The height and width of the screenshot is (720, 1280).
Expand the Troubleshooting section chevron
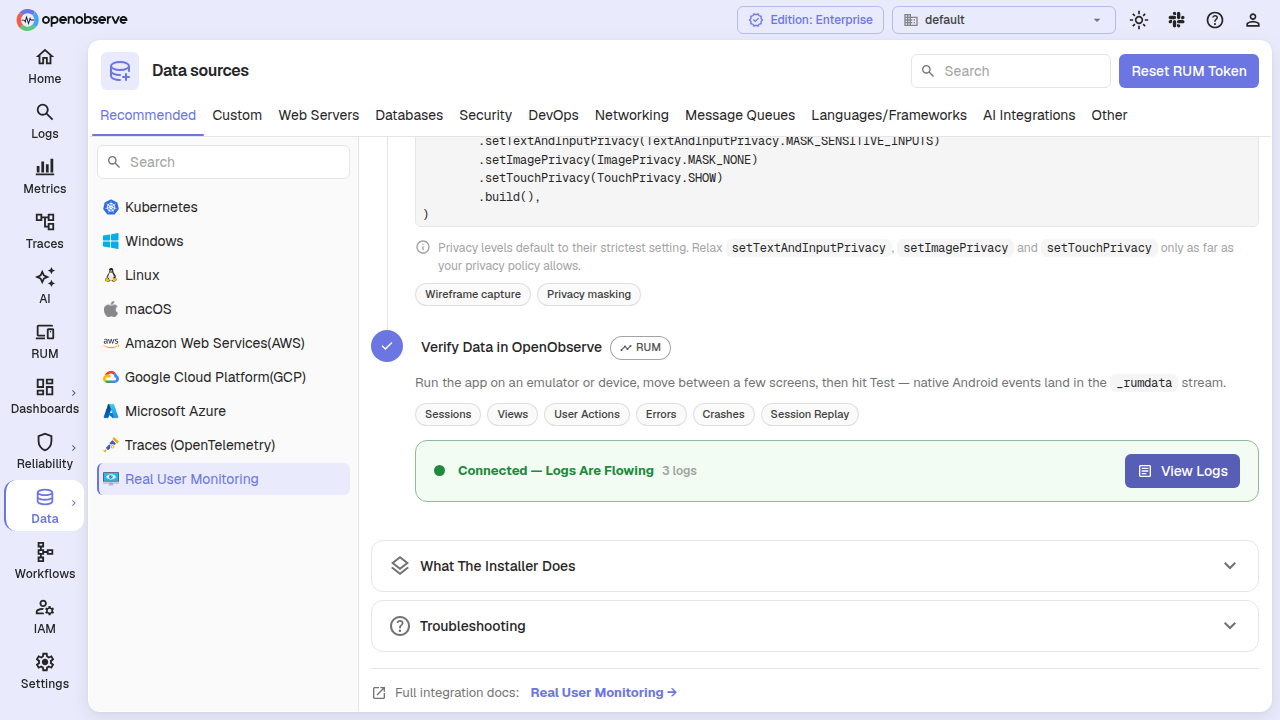pyautogui.click(x=1230, y=626)
